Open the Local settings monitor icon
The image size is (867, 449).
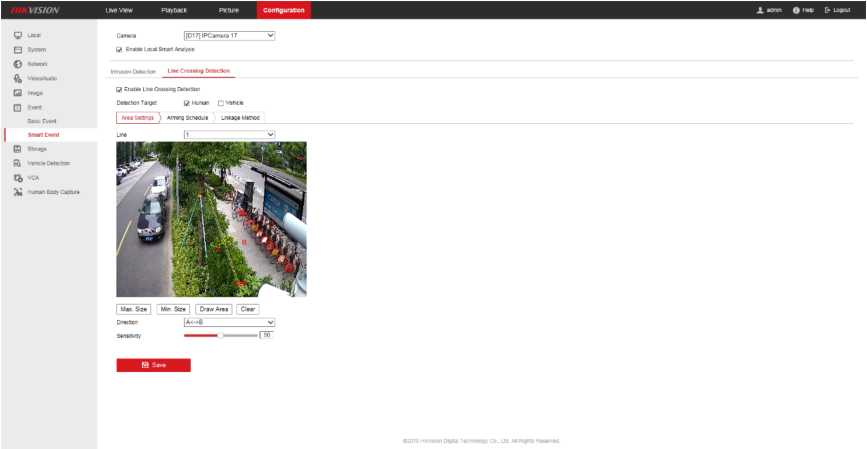18,35
